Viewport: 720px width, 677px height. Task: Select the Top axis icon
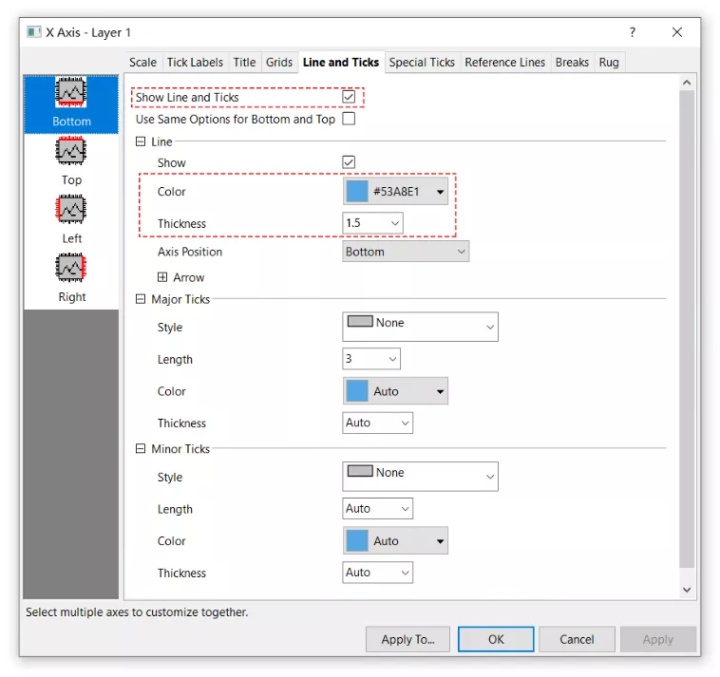(71, 151)
